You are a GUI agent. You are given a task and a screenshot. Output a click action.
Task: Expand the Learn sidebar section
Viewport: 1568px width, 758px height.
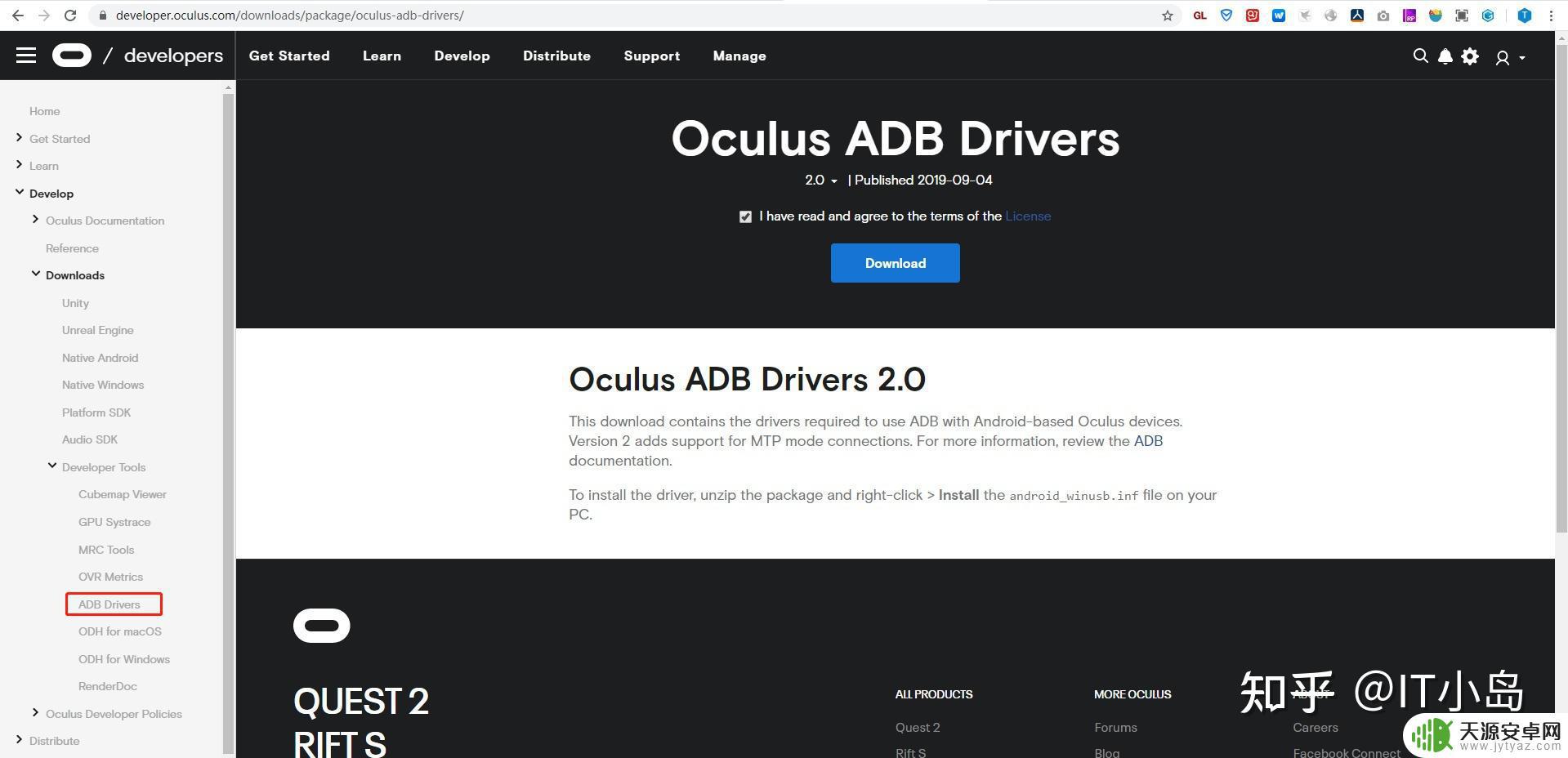pyautogui.click(x=19, y=165)
